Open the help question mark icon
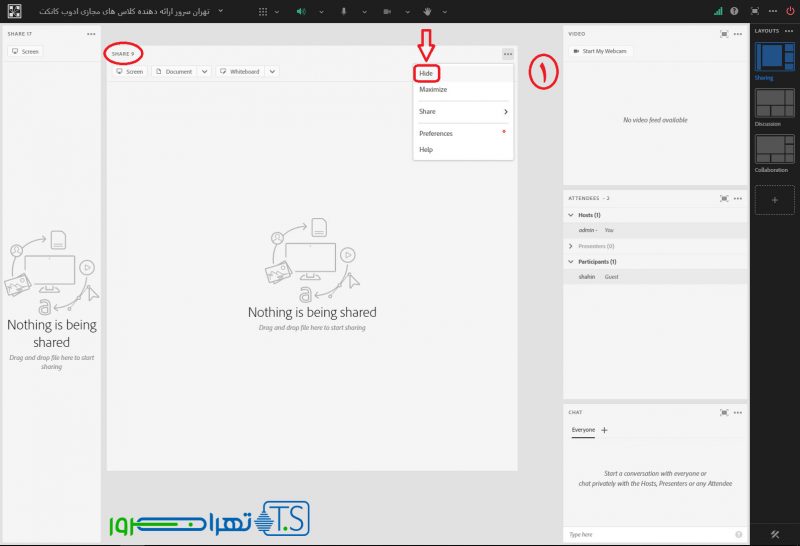800x546 pixels. click(734, 11)
